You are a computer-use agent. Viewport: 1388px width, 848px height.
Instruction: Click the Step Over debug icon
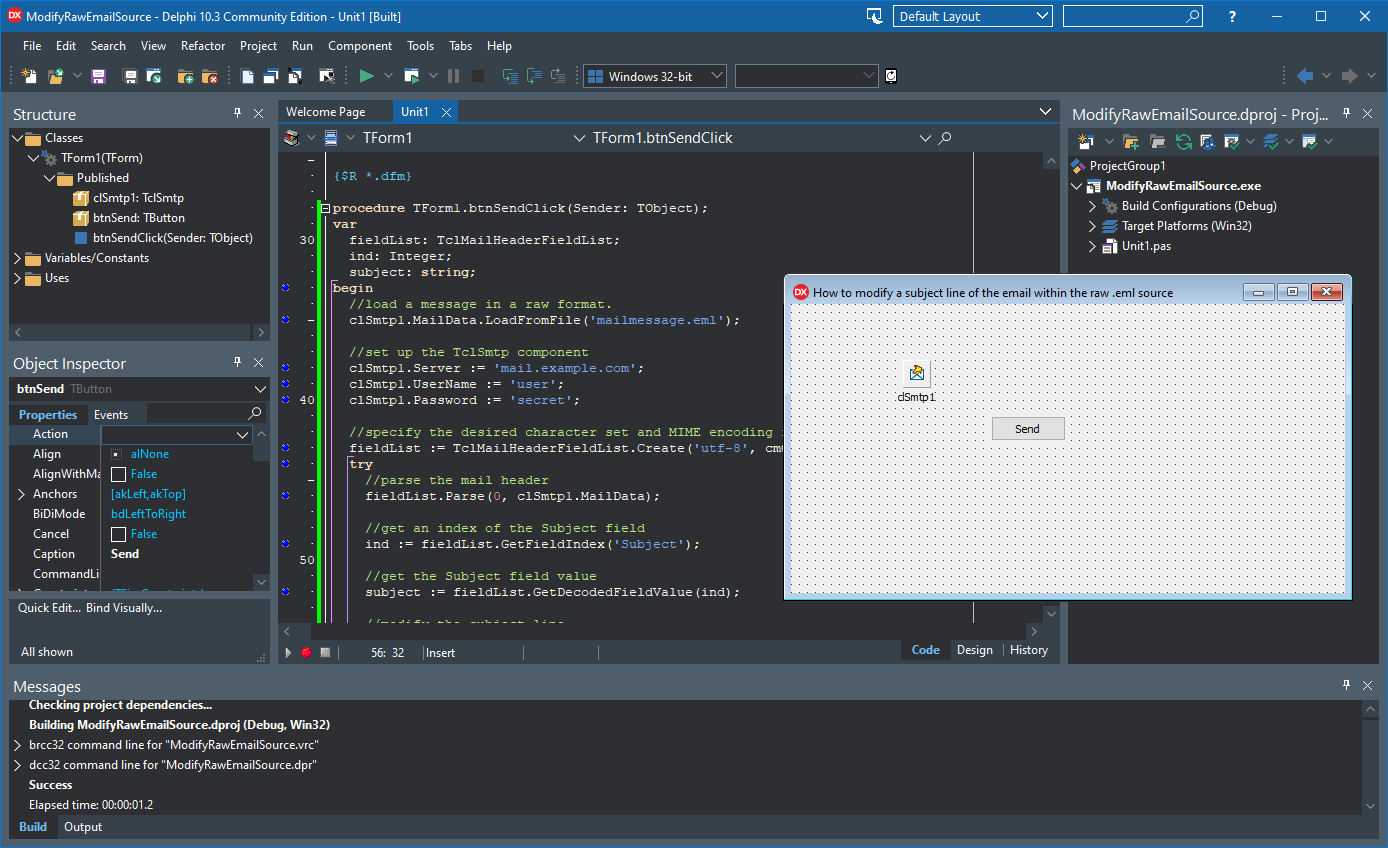534,76
